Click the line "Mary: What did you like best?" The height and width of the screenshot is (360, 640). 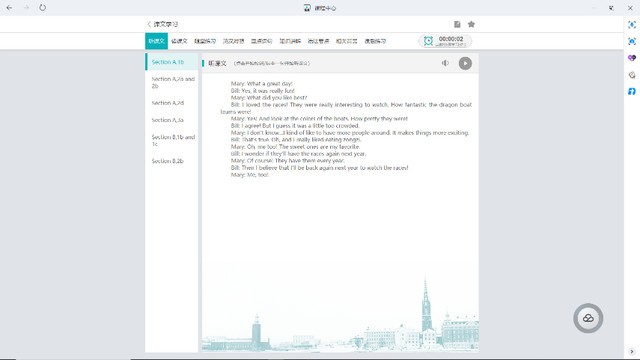click(x=269, y=98)
